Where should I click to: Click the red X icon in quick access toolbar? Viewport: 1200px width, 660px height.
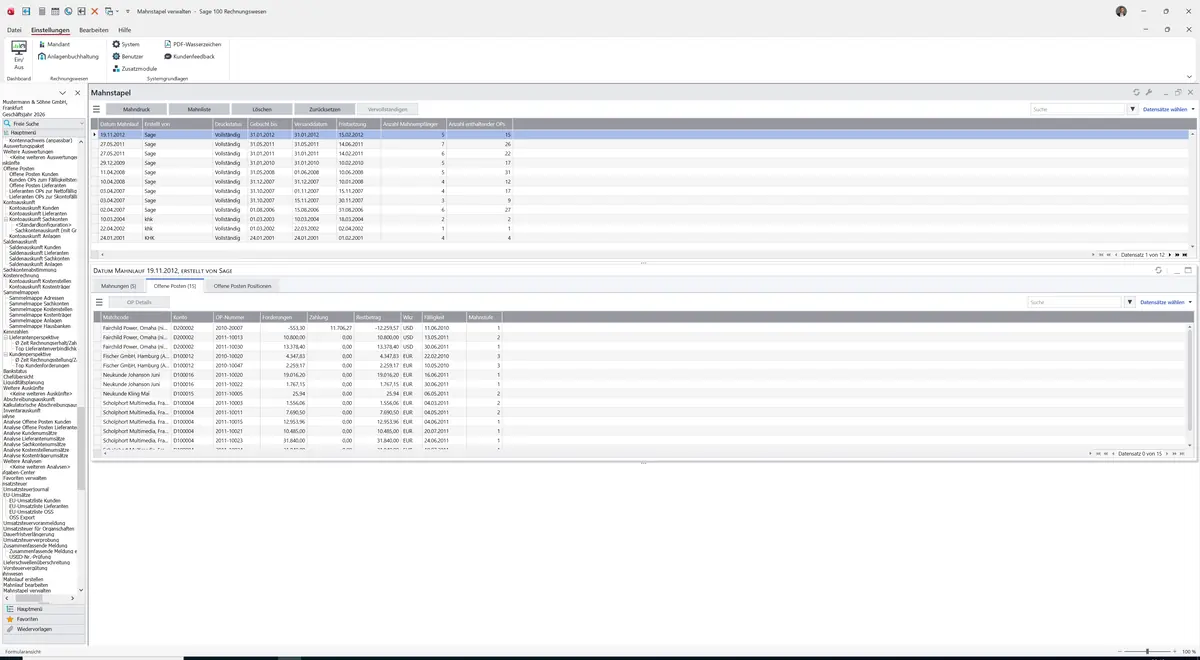tap(95, 11)
